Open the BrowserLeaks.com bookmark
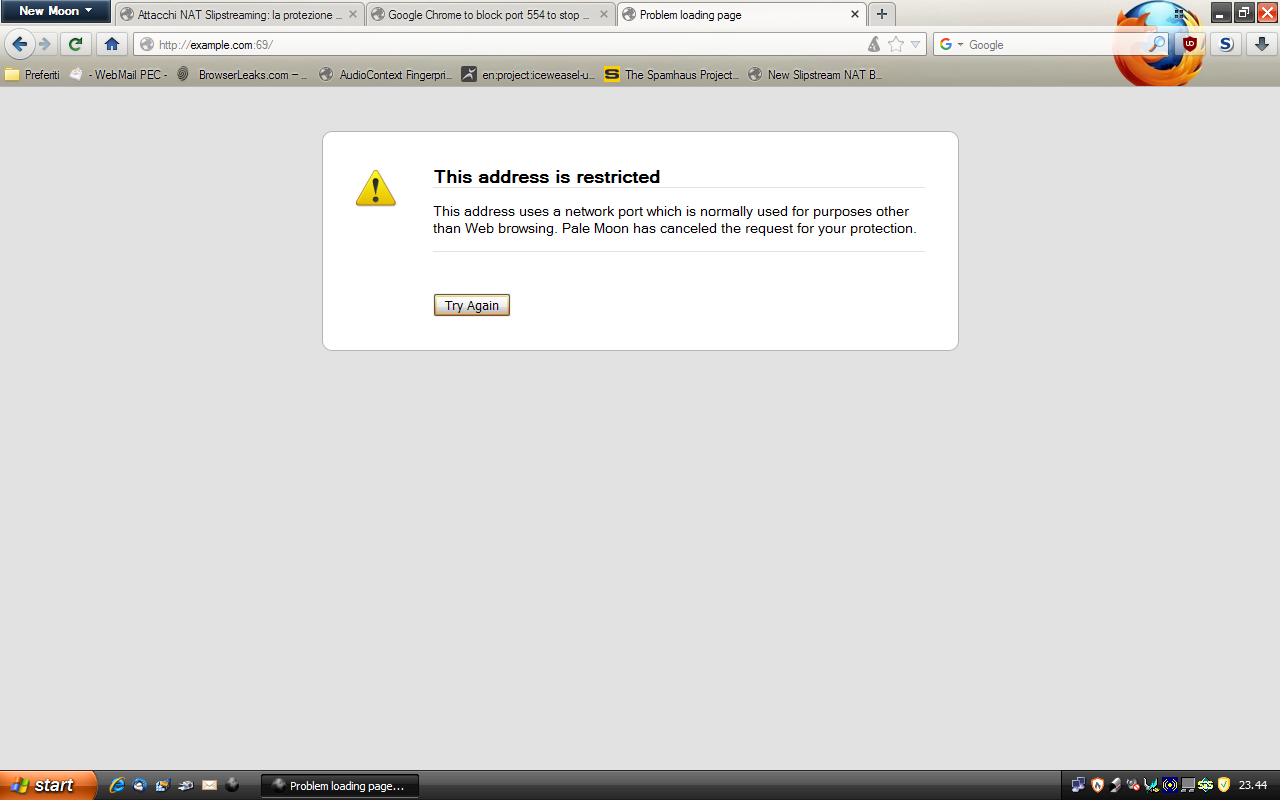The height and width of the screenshot is (802, 1283). pyautogui.click(x=243, y=74)
